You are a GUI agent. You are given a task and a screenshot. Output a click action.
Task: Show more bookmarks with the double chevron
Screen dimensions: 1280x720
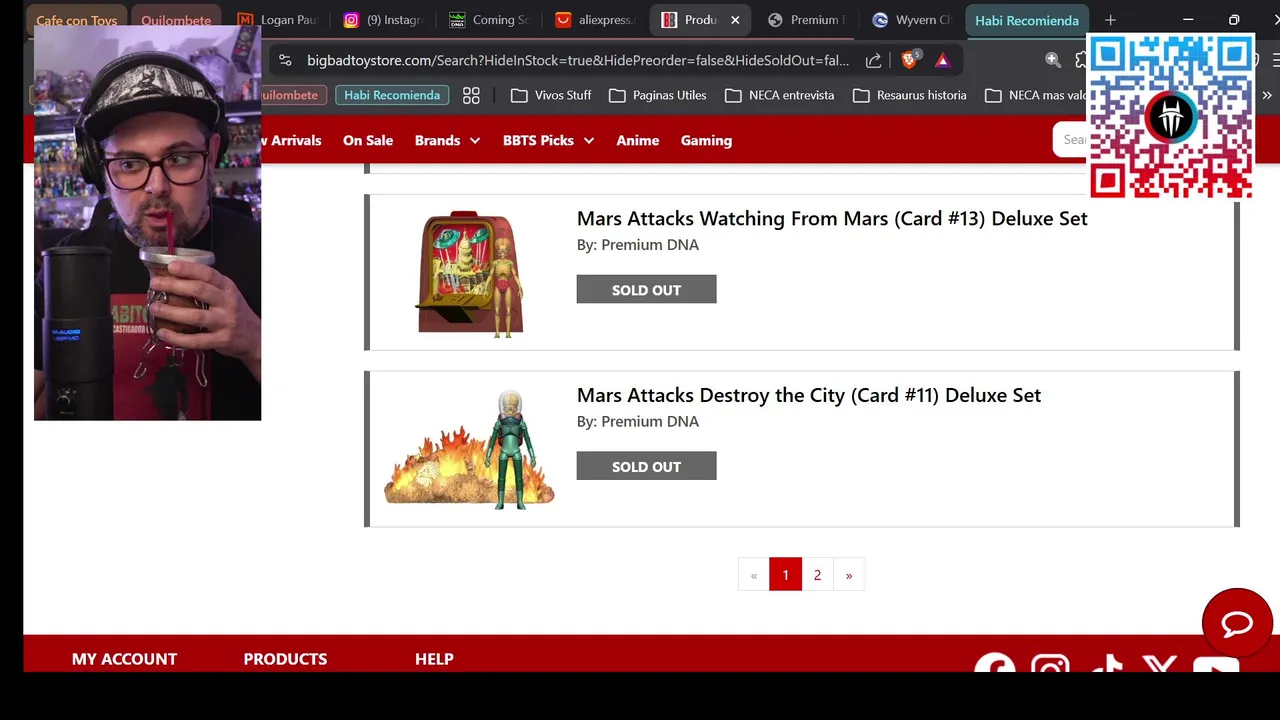pyautogui.click(x=1267, y=95)
